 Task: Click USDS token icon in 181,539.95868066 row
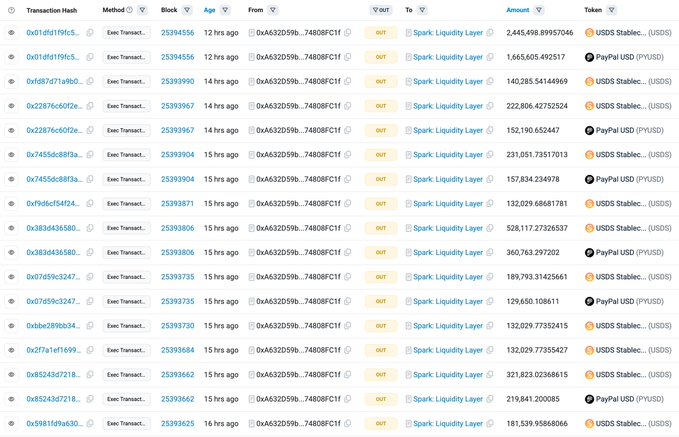pos(589,424)
